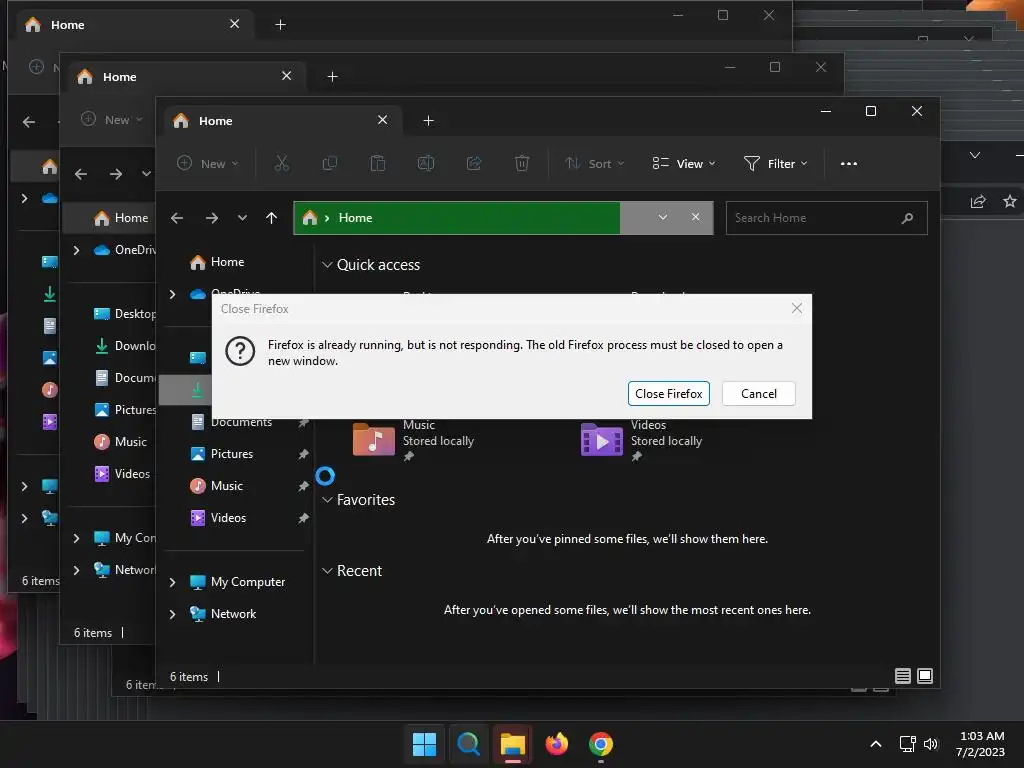The image size is (1024, 768).
Task: Click the Rename icon in front toolbar
Action: pos(426,163)
